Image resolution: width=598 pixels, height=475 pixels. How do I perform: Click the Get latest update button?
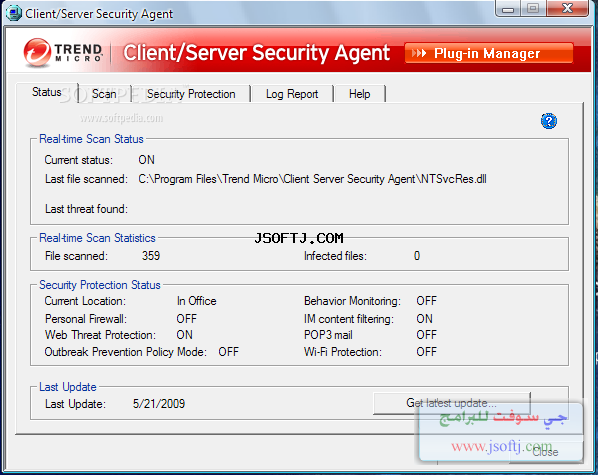452,403
